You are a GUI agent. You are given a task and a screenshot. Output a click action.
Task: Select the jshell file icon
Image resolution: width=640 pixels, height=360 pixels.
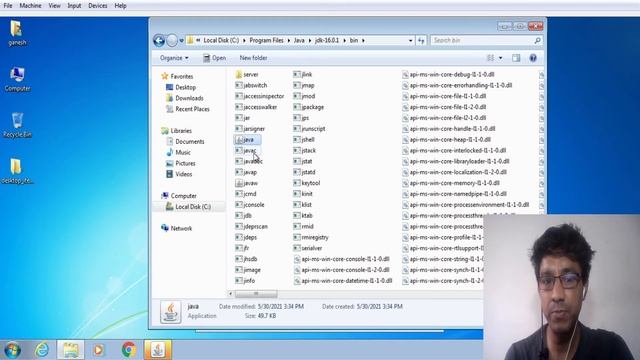pyautogui.click(x=297, y=140)
